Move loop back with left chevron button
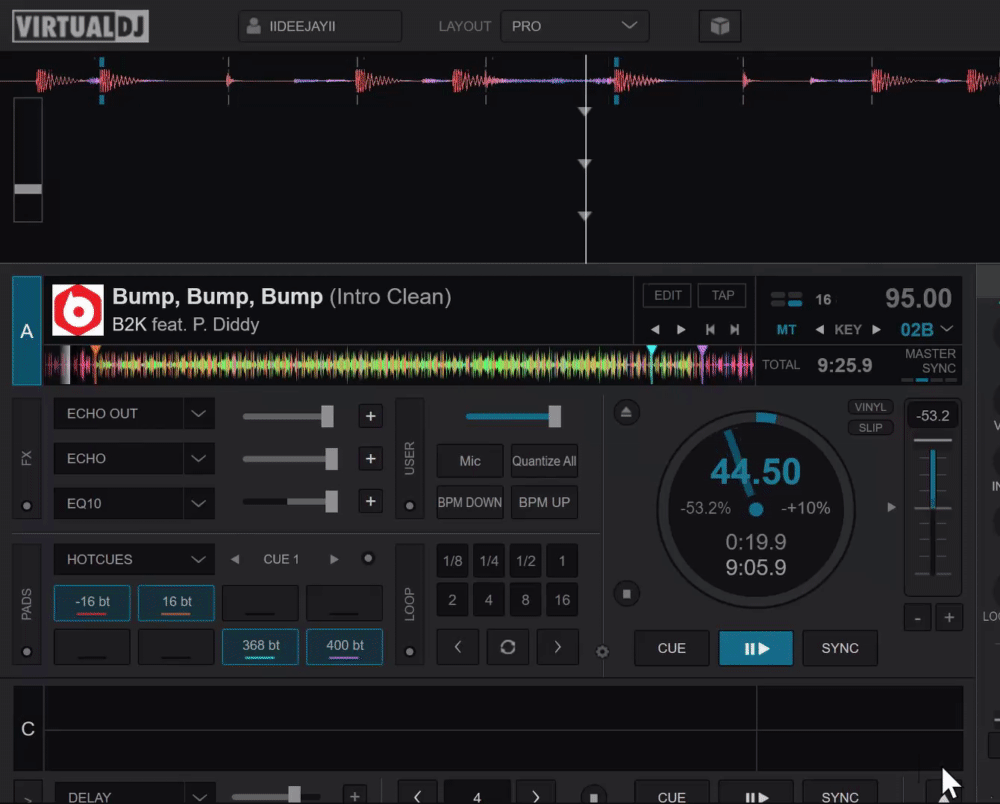1000x804 pixels. [458, 647]
